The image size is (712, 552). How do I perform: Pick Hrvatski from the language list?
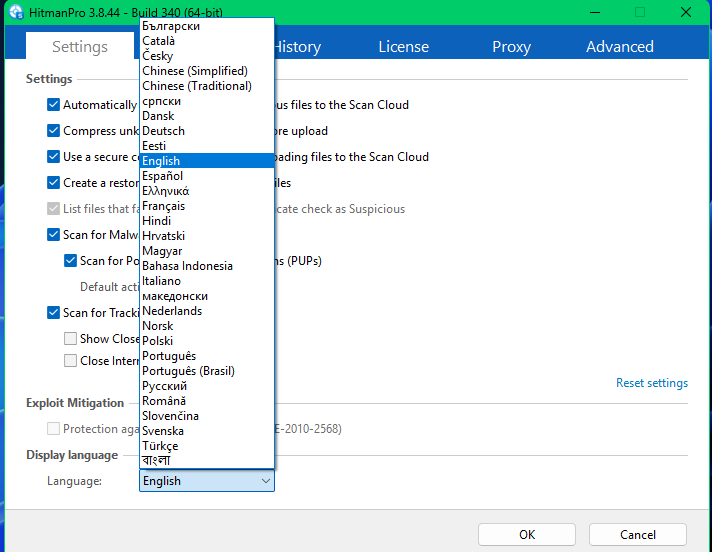[207, 236]
